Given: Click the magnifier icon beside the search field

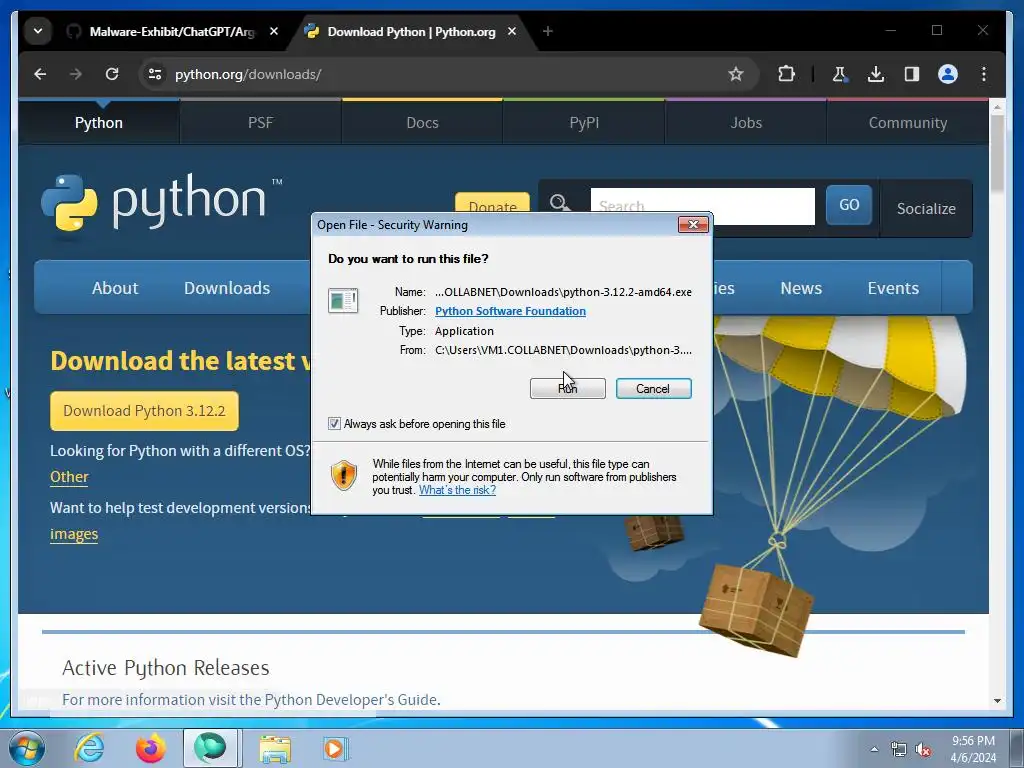Looking at the screenshot, I should [560, 204].
